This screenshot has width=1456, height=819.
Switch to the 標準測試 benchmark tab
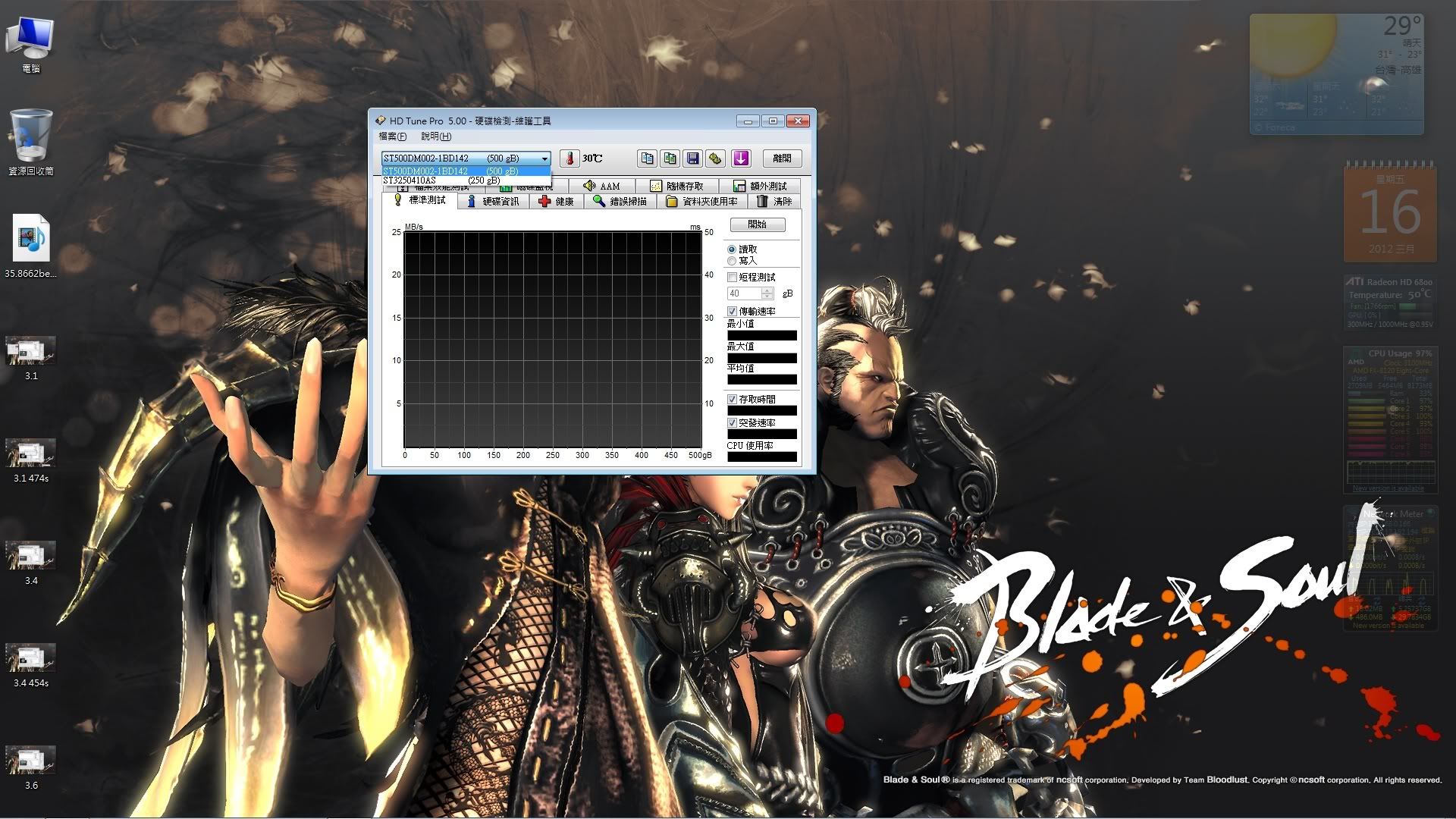point(420,200)
